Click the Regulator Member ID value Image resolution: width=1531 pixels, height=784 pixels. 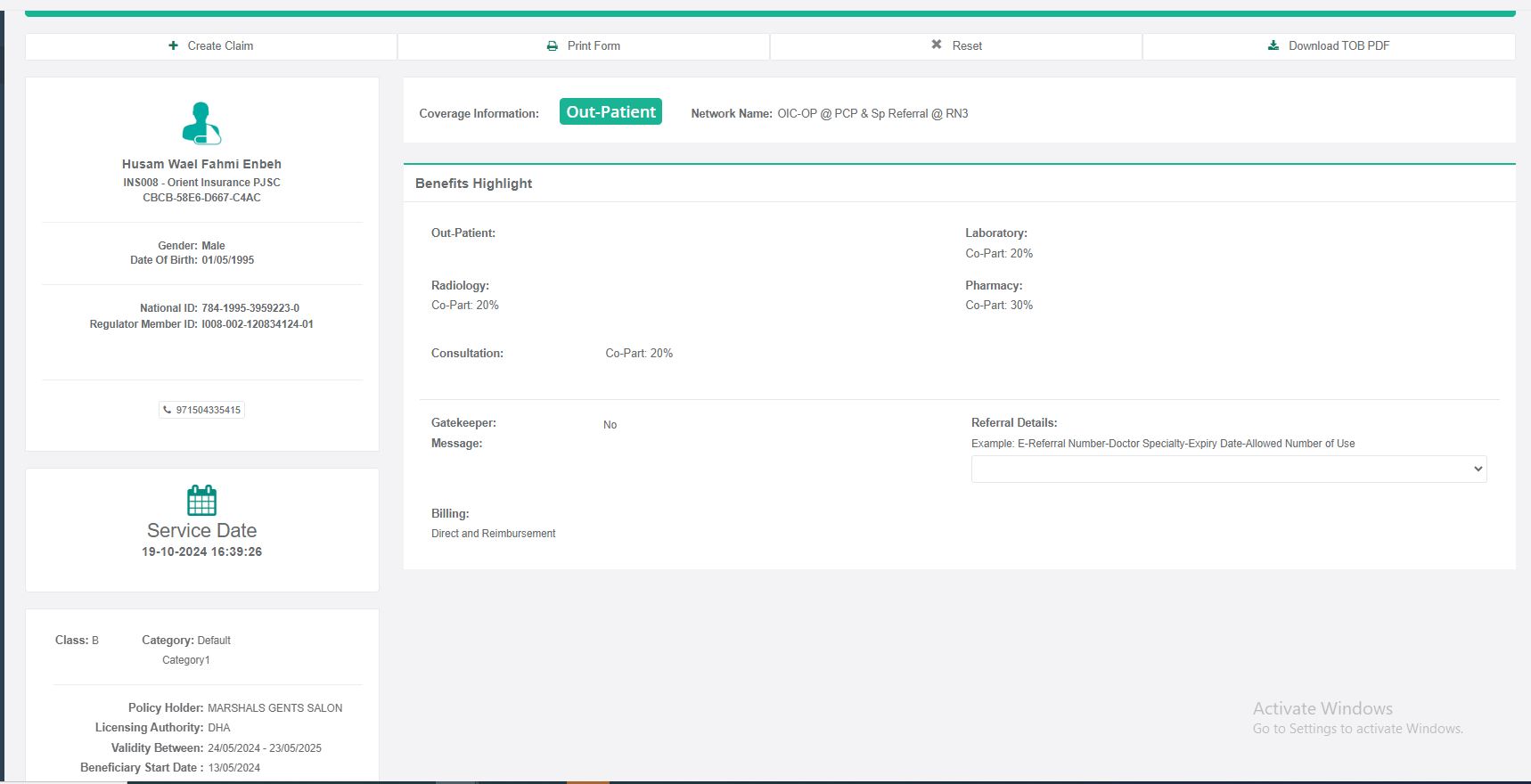[258, 324]
